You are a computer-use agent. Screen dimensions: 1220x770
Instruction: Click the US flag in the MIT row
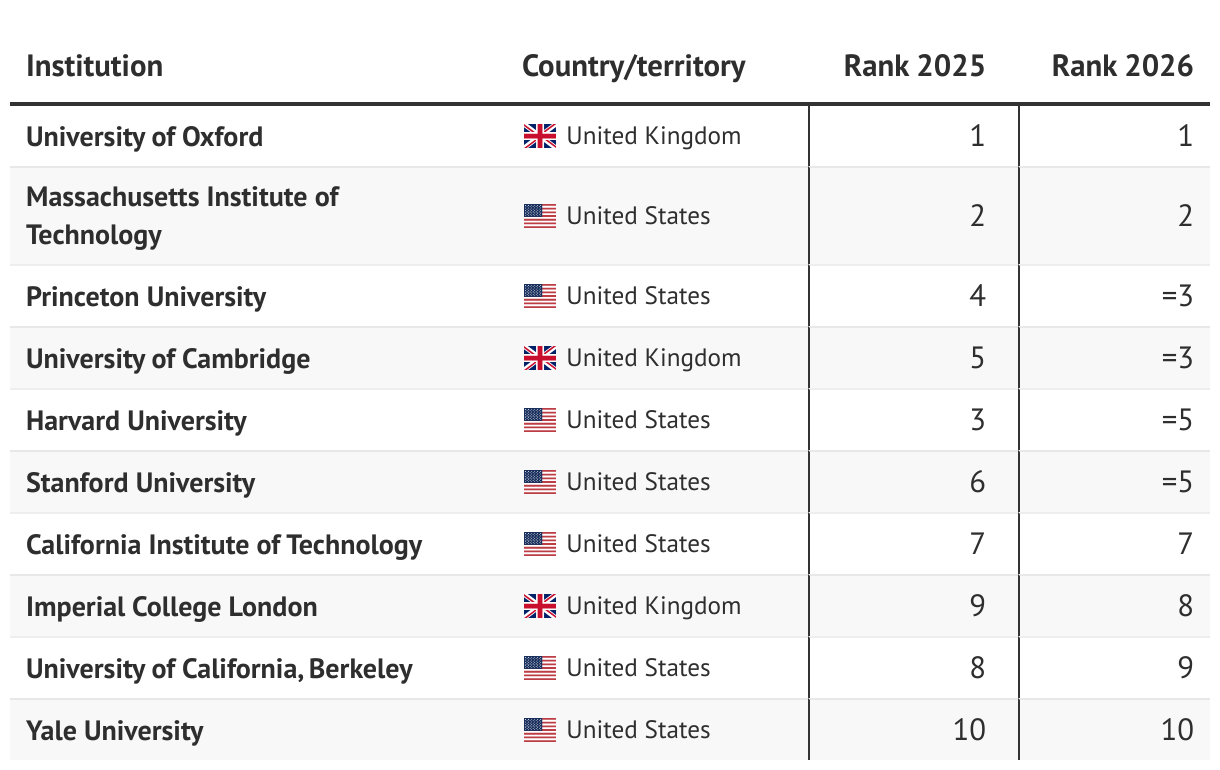tap(540, 216)
